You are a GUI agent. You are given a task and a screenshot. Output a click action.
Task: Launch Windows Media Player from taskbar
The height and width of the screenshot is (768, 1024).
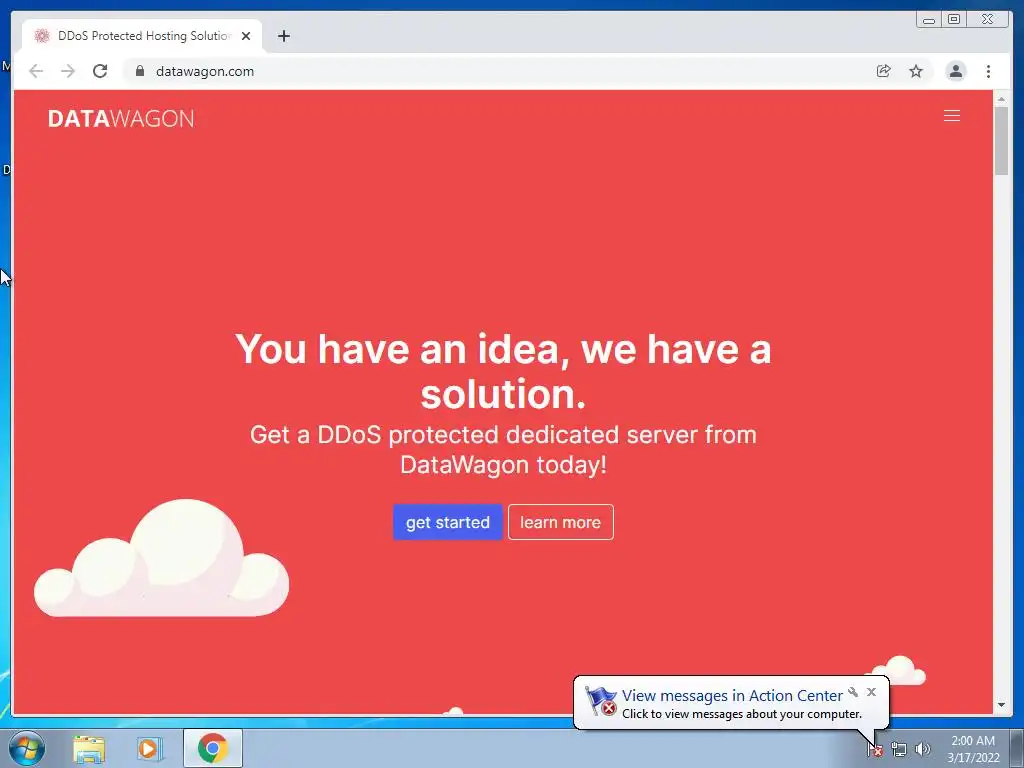pos(150,748)
